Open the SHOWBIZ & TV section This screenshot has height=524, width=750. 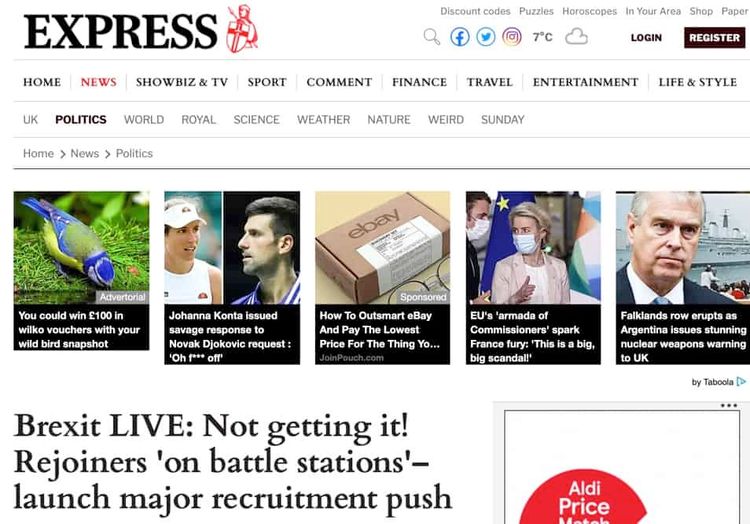pos(182,82)
